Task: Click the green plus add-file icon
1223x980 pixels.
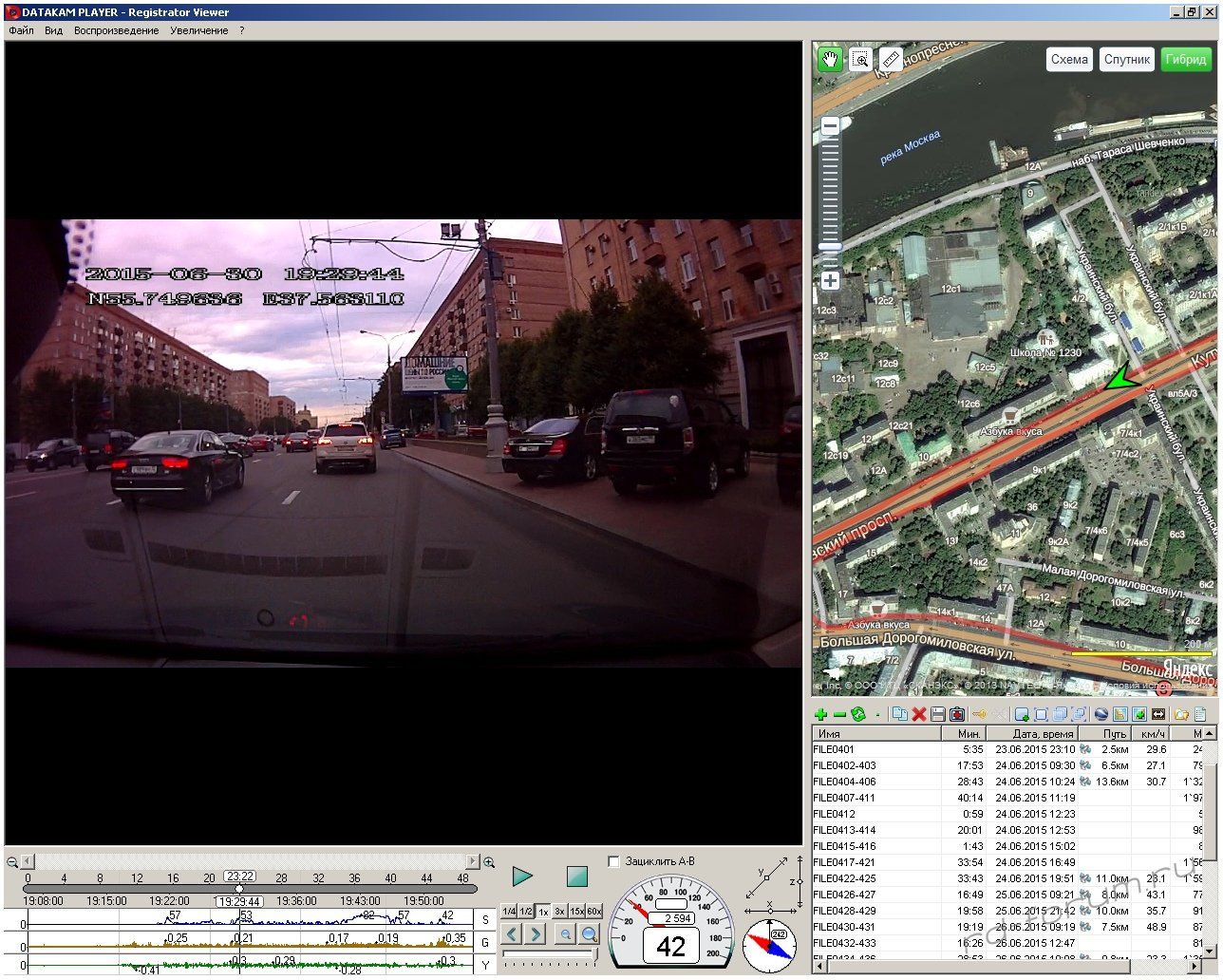Action: [821, 714]
